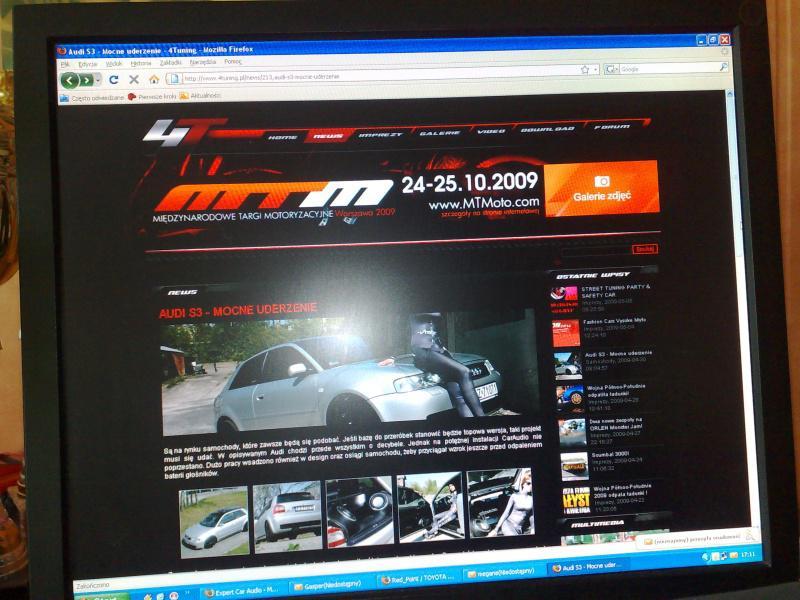Switch to Expert Car Audio taskbar window

pyautogui.click(x=242, y=592)
